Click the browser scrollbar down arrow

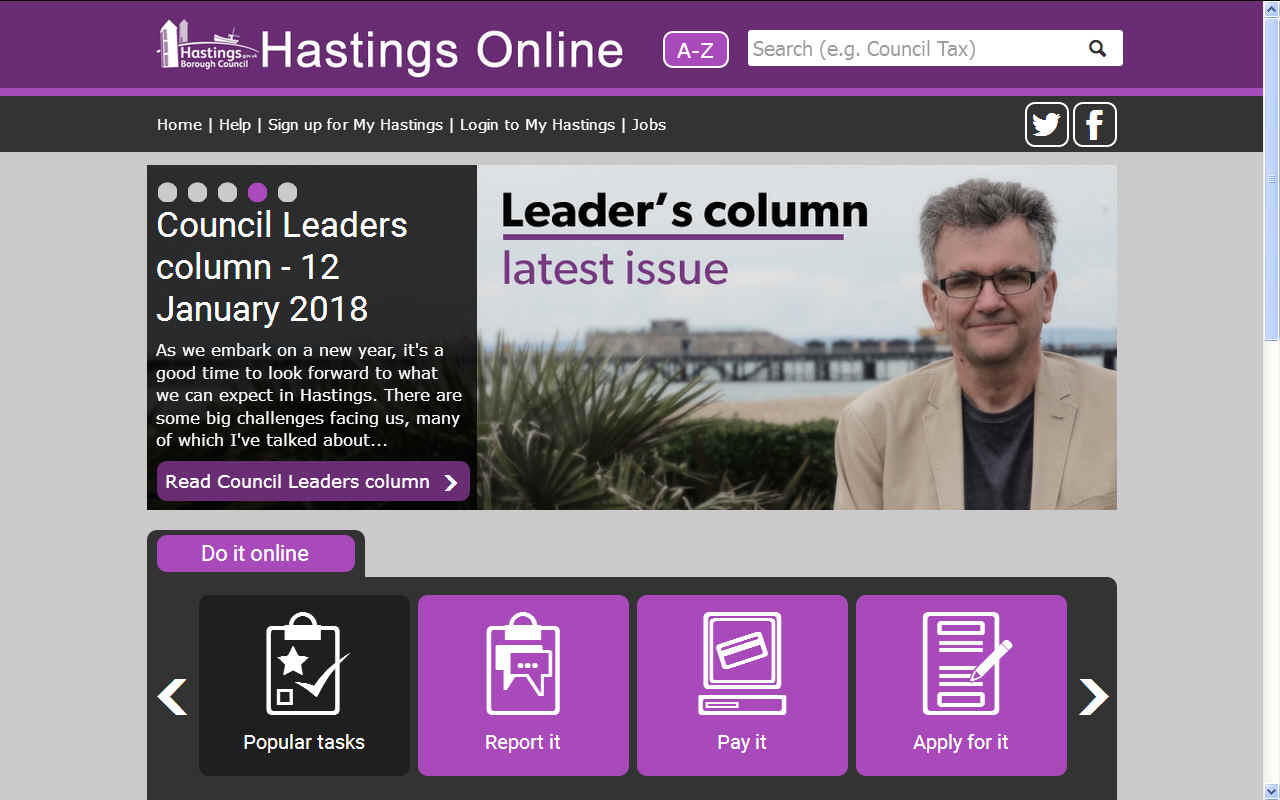tap(1271, 791)
